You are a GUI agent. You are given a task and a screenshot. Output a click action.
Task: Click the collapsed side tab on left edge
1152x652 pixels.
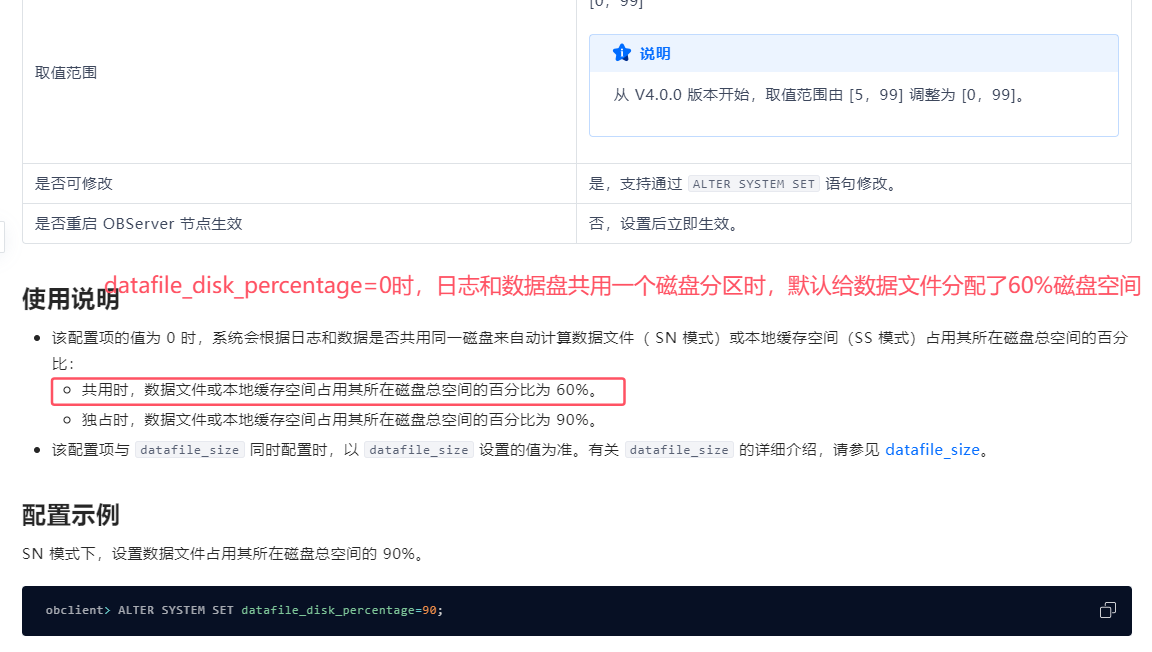click(x=3, y=237)
